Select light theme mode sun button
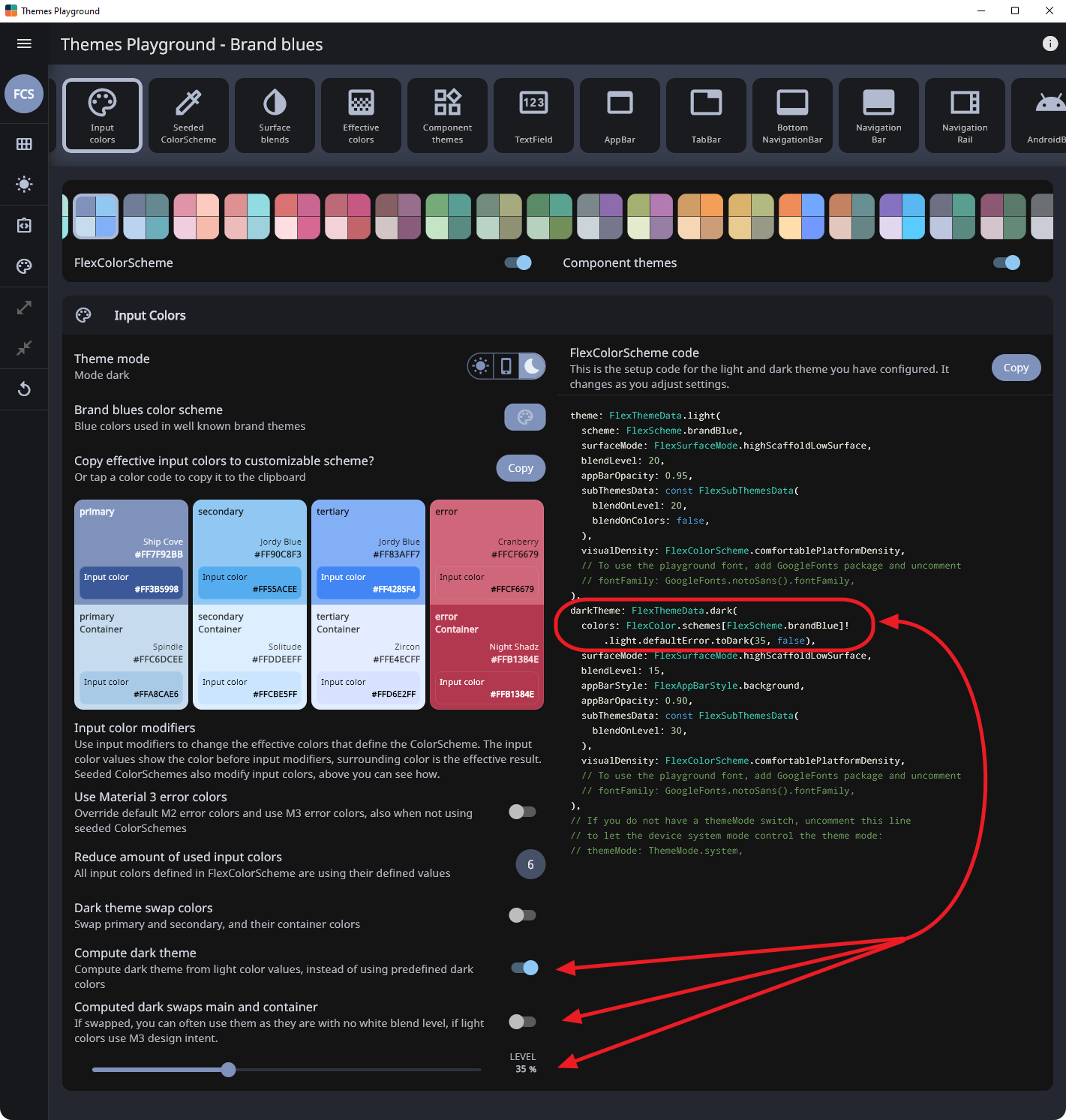This screenshot has width=1066, height=1120. coord(481,366)
